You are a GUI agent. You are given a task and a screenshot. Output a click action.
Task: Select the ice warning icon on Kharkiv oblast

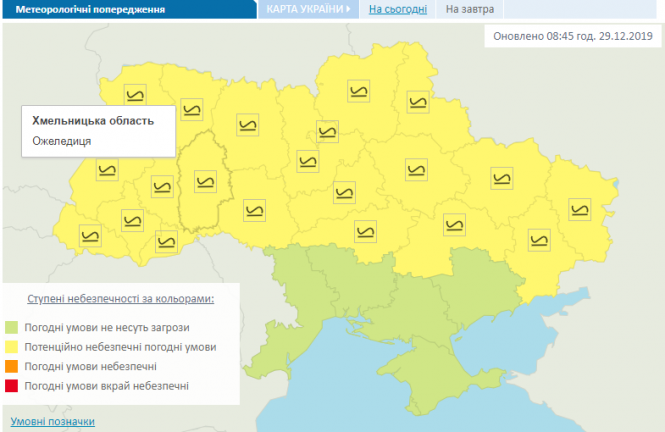point(502,178)
